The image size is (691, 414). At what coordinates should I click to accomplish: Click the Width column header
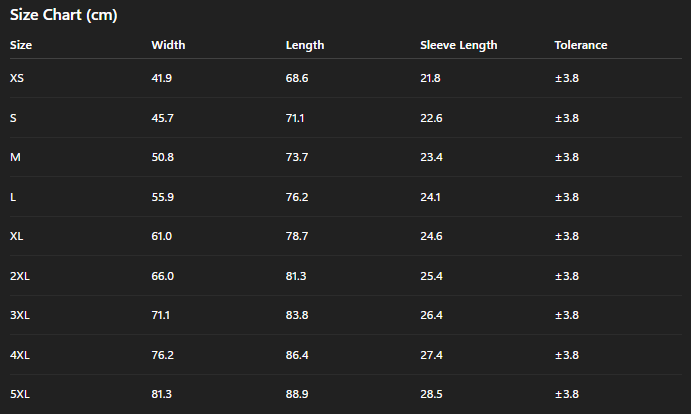[168, 45]
